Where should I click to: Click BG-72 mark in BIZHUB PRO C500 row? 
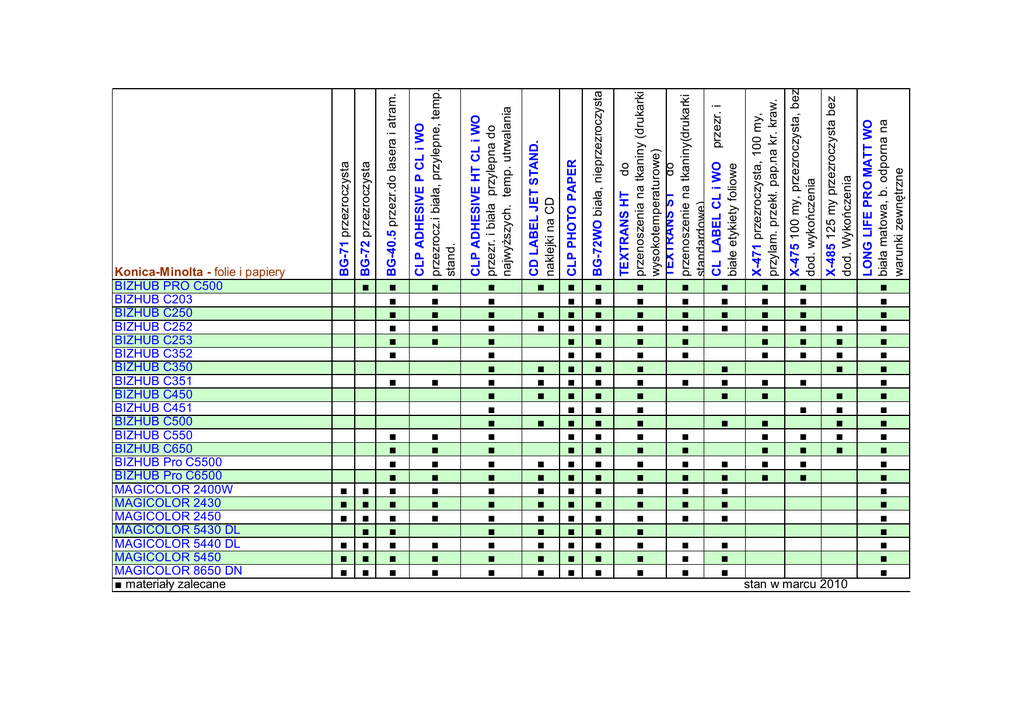tap(366, 287)
